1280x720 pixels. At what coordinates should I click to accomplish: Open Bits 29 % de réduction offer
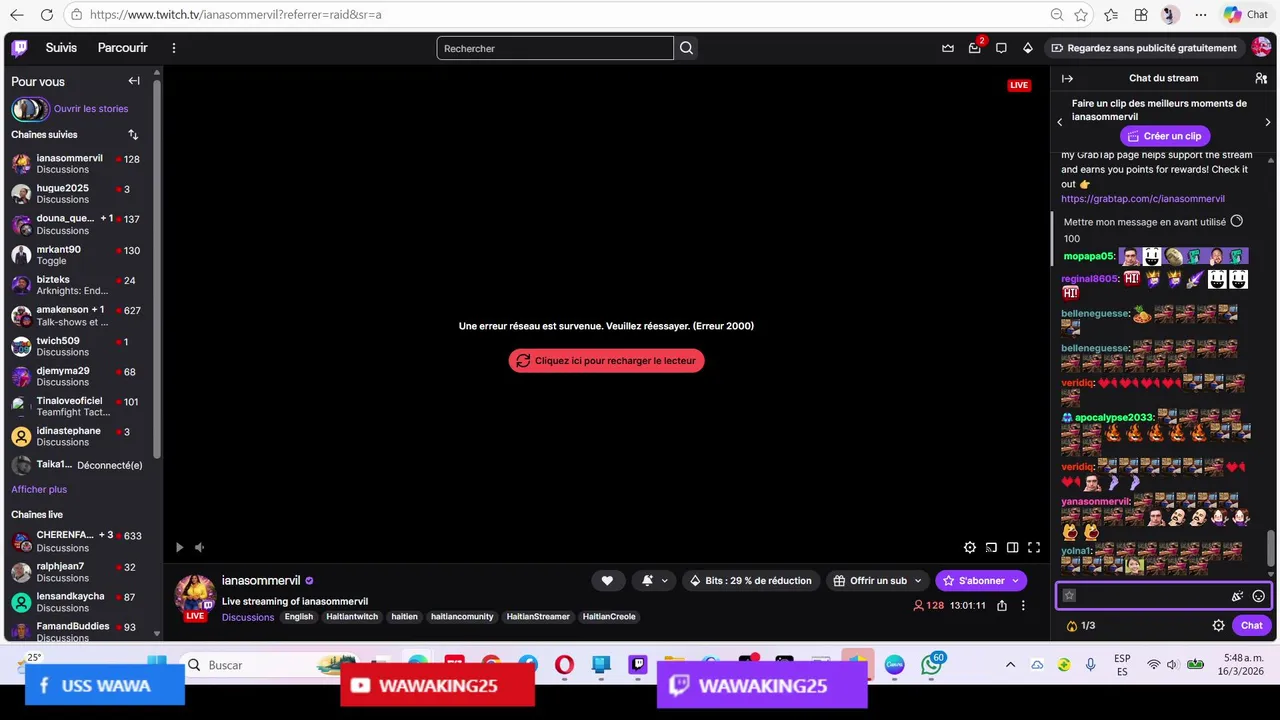click(750, 581)
